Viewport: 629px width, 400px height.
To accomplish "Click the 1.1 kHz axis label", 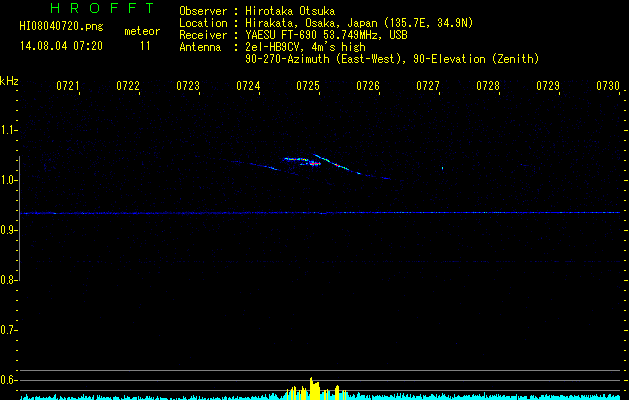I will coord(8,130).
